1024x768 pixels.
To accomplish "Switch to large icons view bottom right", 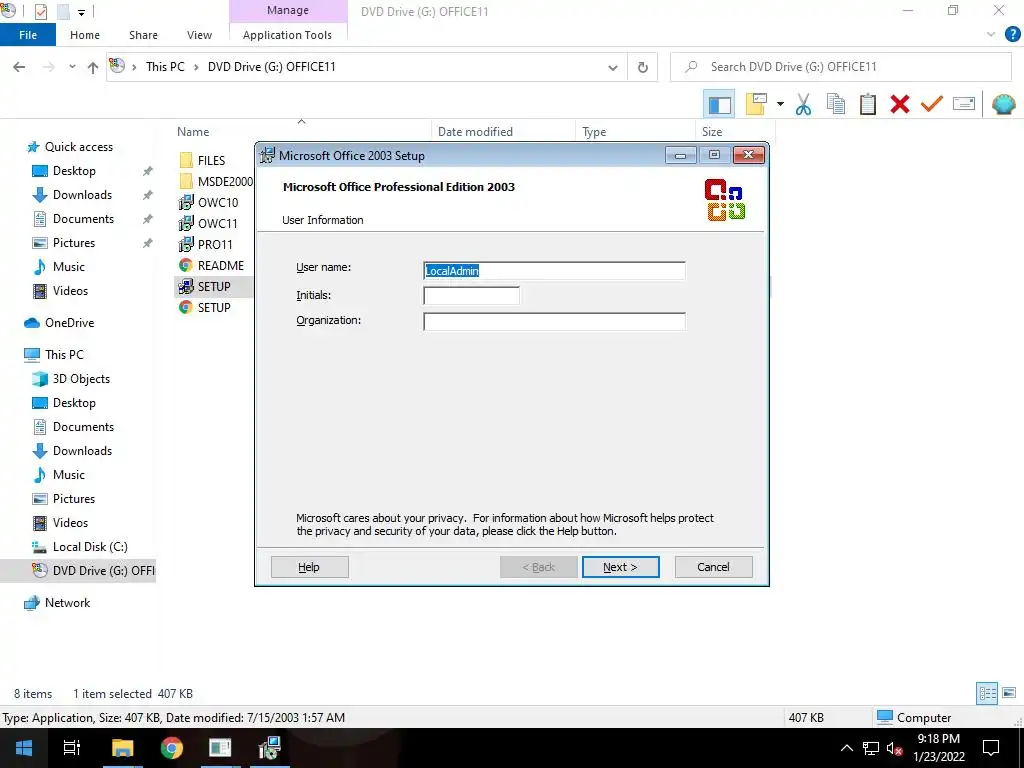I will [x=1009, y=694].
